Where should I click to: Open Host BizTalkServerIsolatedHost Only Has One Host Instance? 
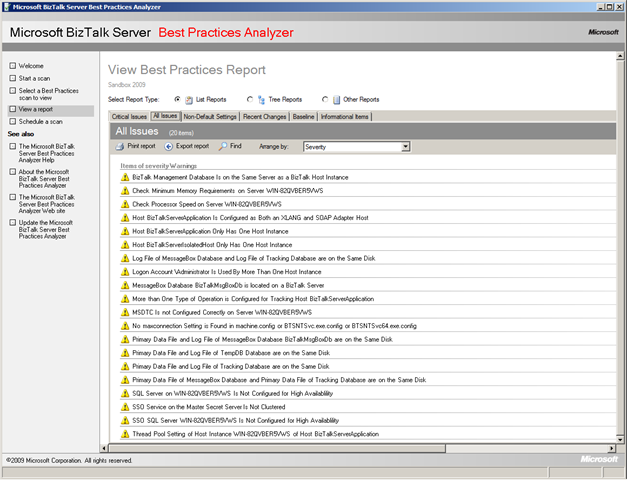(x=212, y=245)
